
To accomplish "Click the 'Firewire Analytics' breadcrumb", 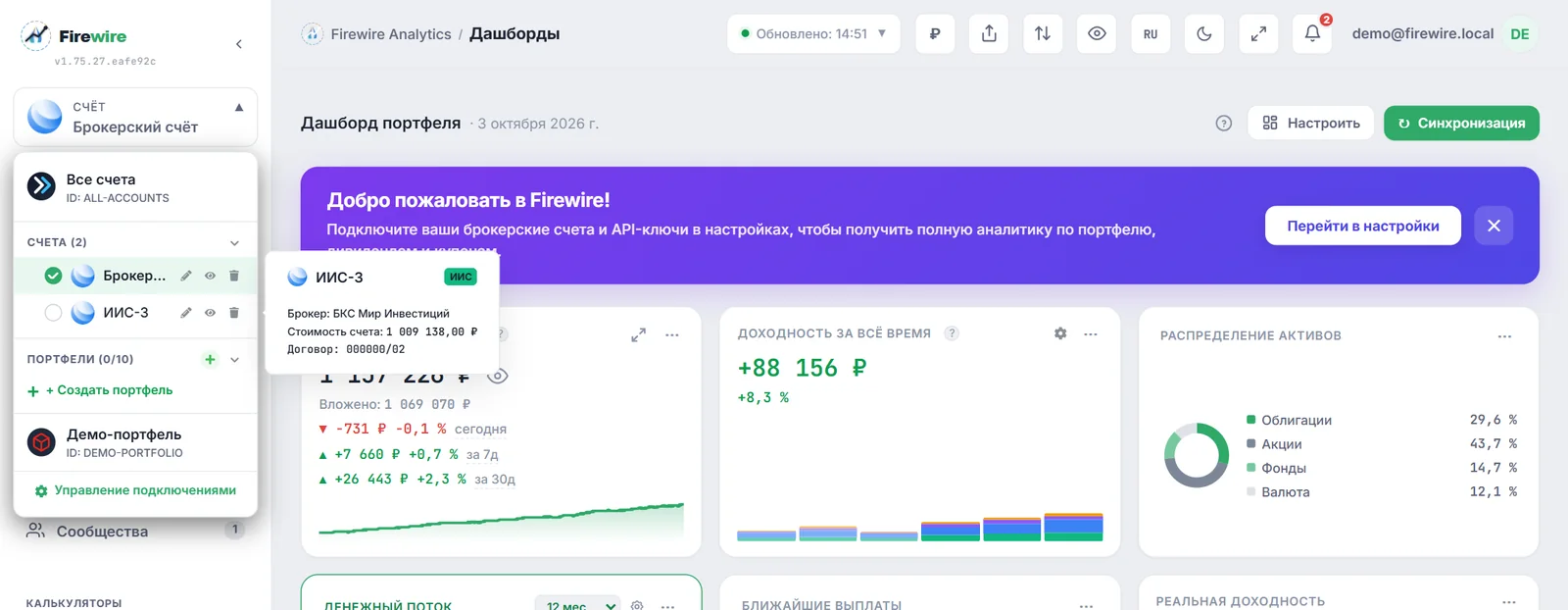I will [x=390, y=34].
